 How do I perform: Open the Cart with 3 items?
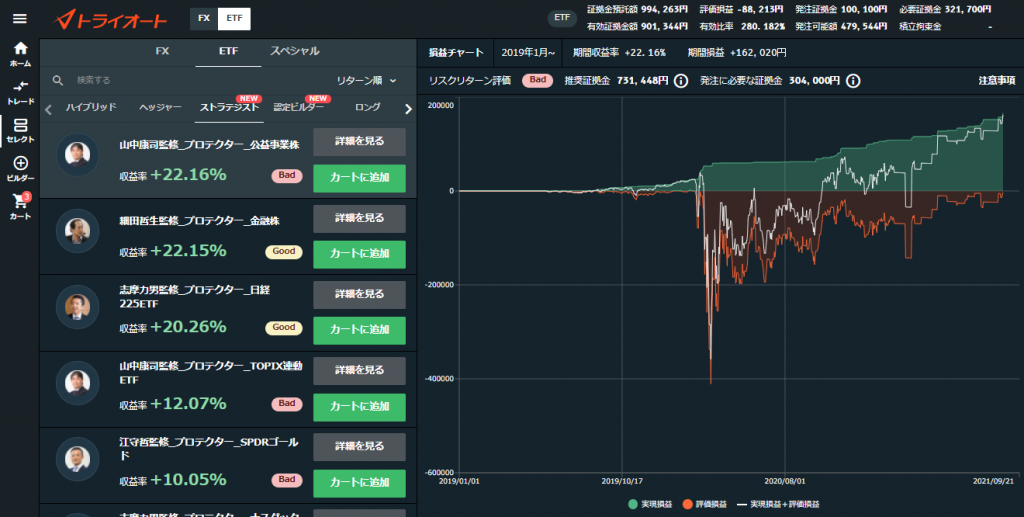(x=20, y=206)
